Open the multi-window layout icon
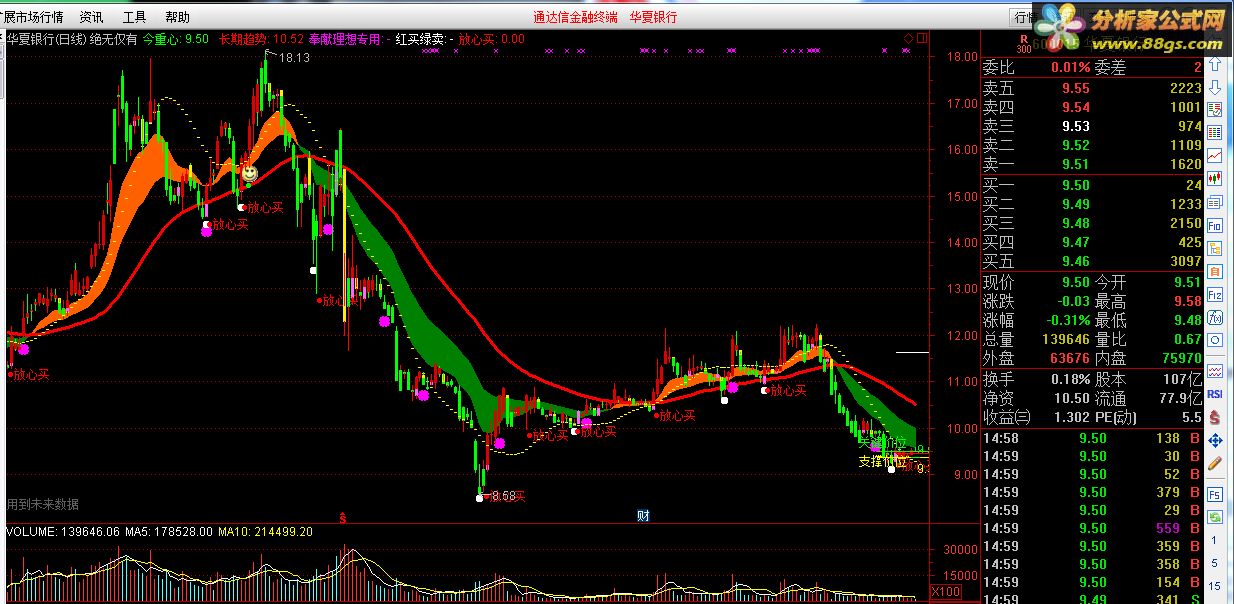Image resolution: width=1234 pixels, height=604 pixels. tap(1215, 202)
